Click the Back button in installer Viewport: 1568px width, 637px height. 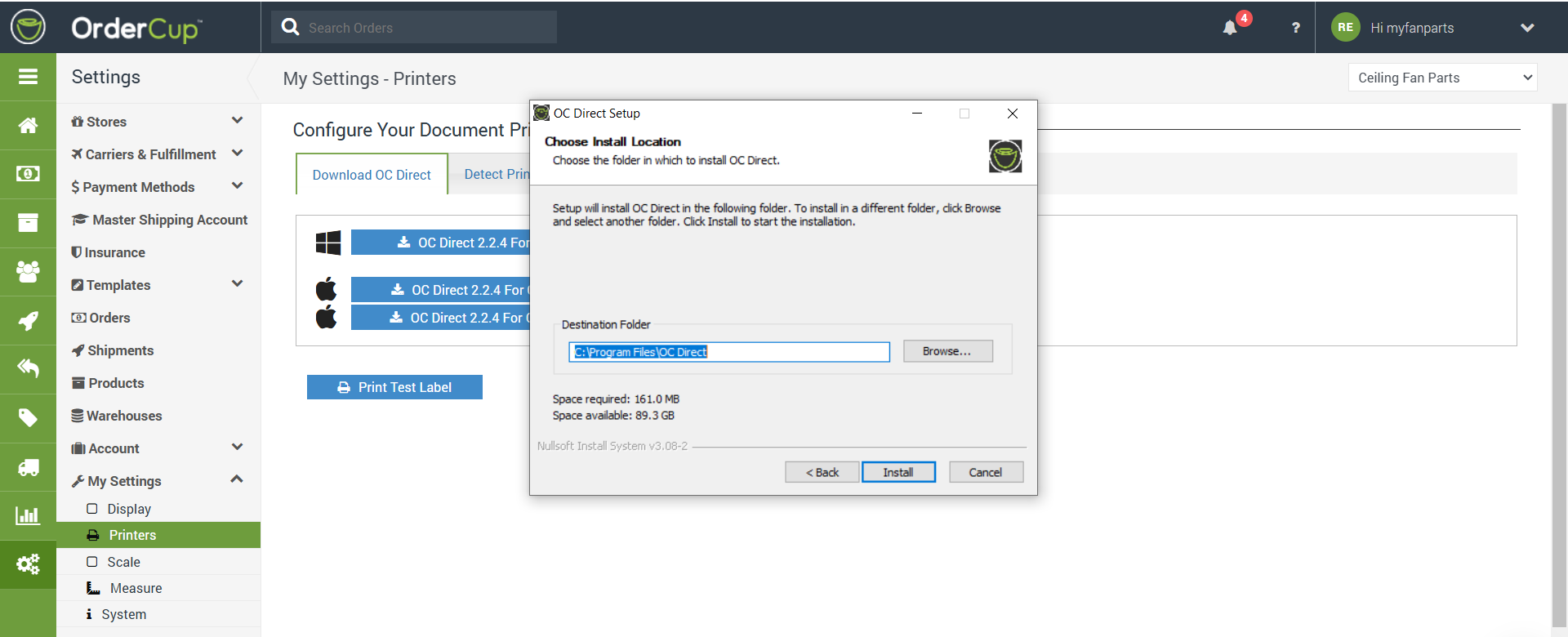coord(822,472)
